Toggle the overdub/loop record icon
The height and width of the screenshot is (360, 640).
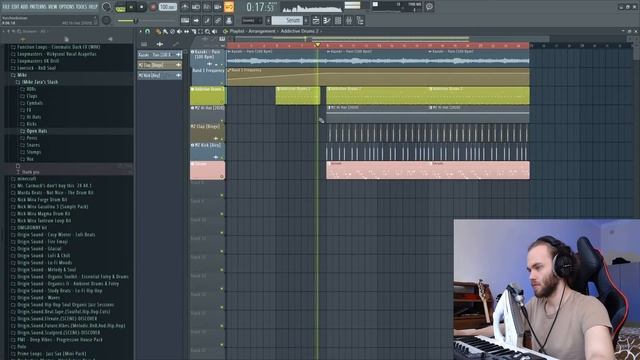tap(218, 7)
